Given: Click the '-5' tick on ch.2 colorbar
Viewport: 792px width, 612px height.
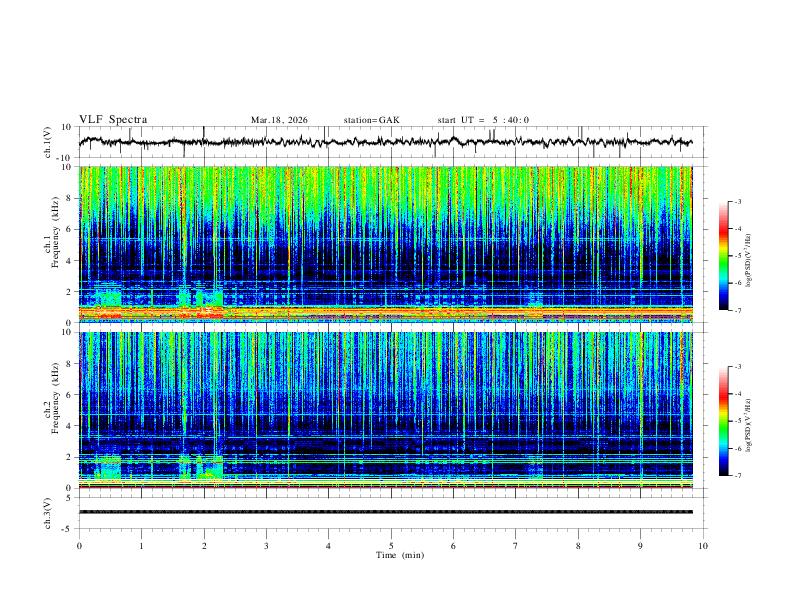Looking at the screenshot, I should (x=737, y=421).
